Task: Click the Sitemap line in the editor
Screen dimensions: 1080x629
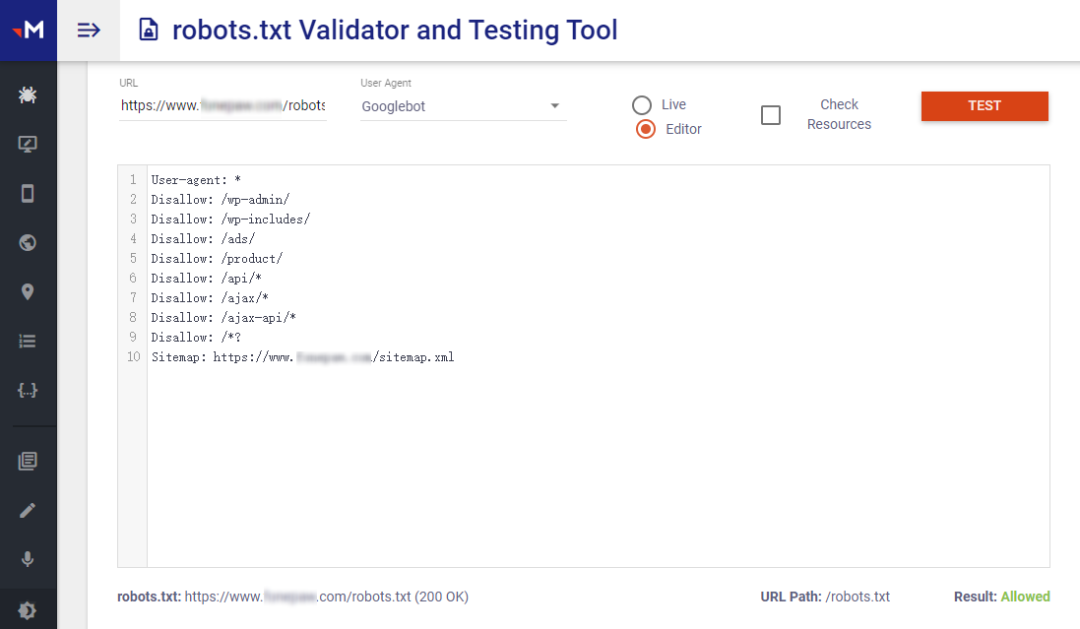Action: 303,357
